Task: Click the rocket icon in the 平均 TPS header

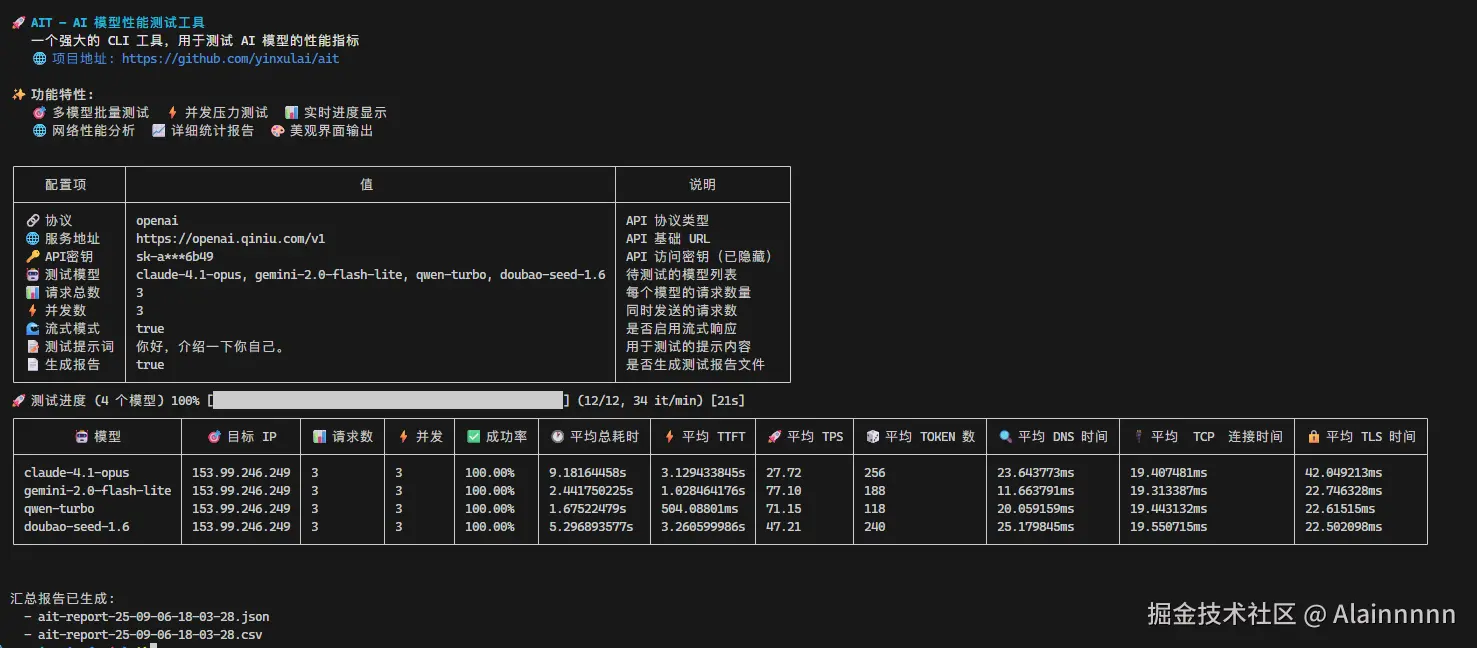Action: 774,437
